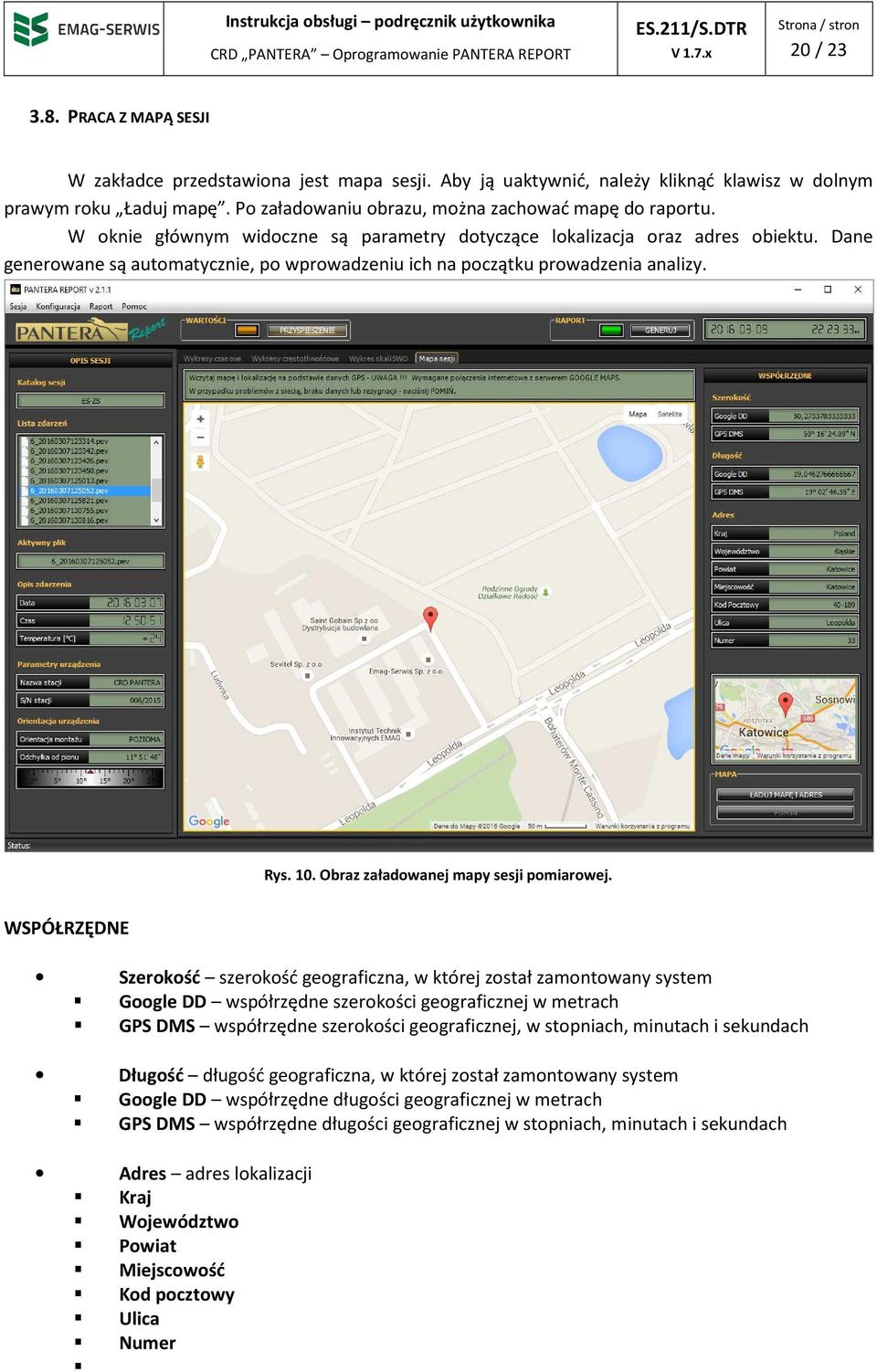
Task: Click the date and time display in header
Action: 786,330
